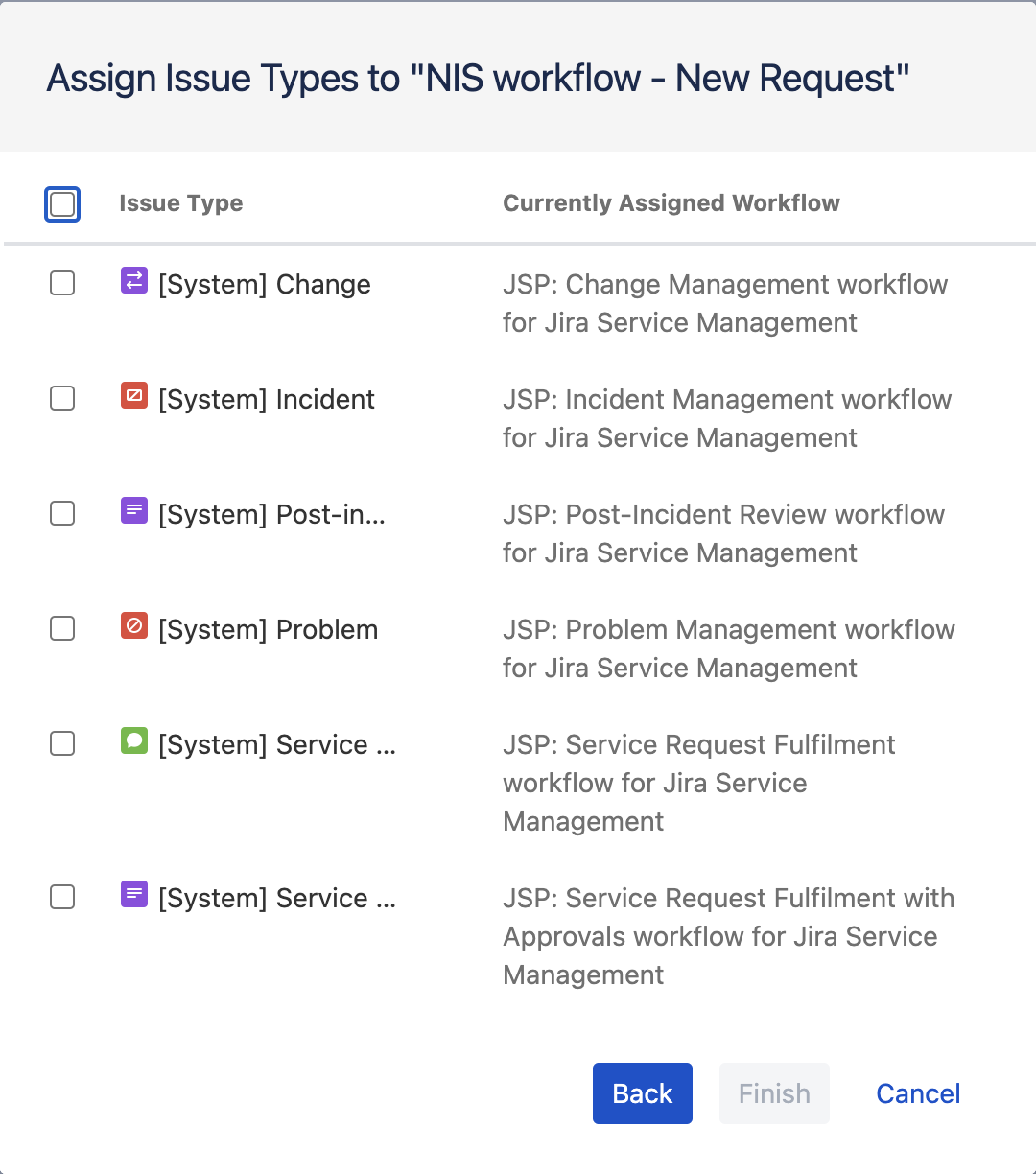1036x1174 pixels.
Task: Click the dialog title text
Action: 478,78
